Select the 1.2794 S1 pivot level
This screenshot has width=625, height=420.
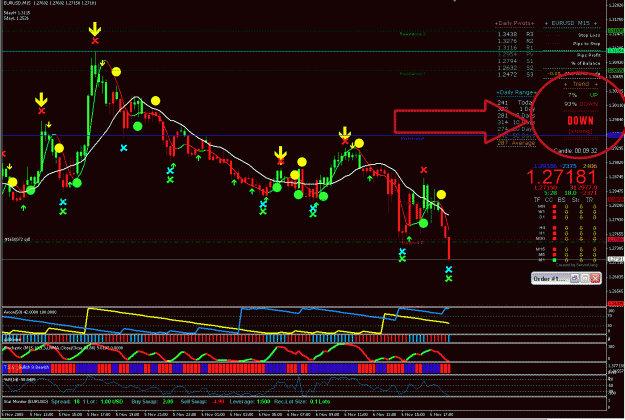(x=515, y=61)
